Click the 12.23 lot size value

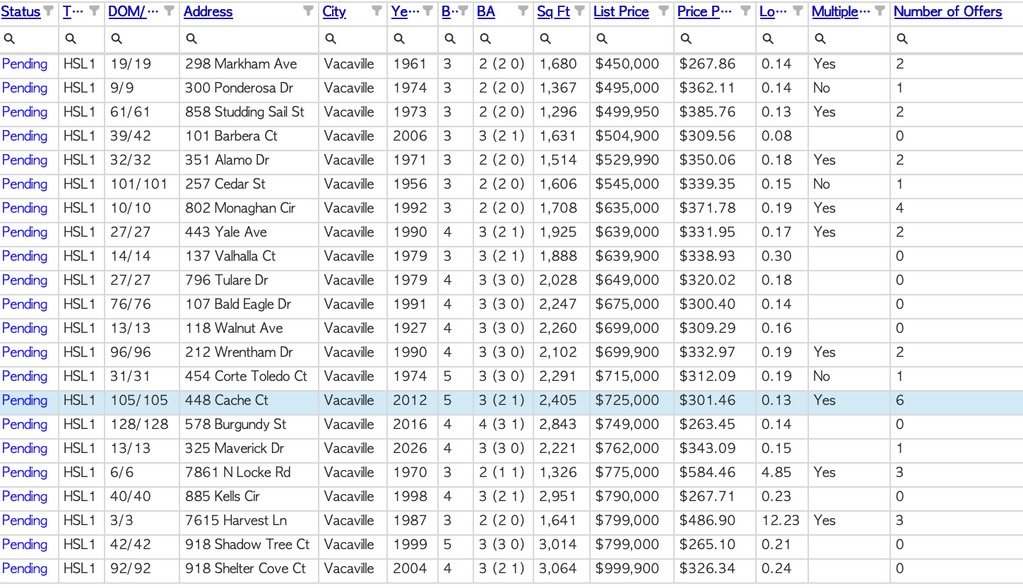pos(780,521)
